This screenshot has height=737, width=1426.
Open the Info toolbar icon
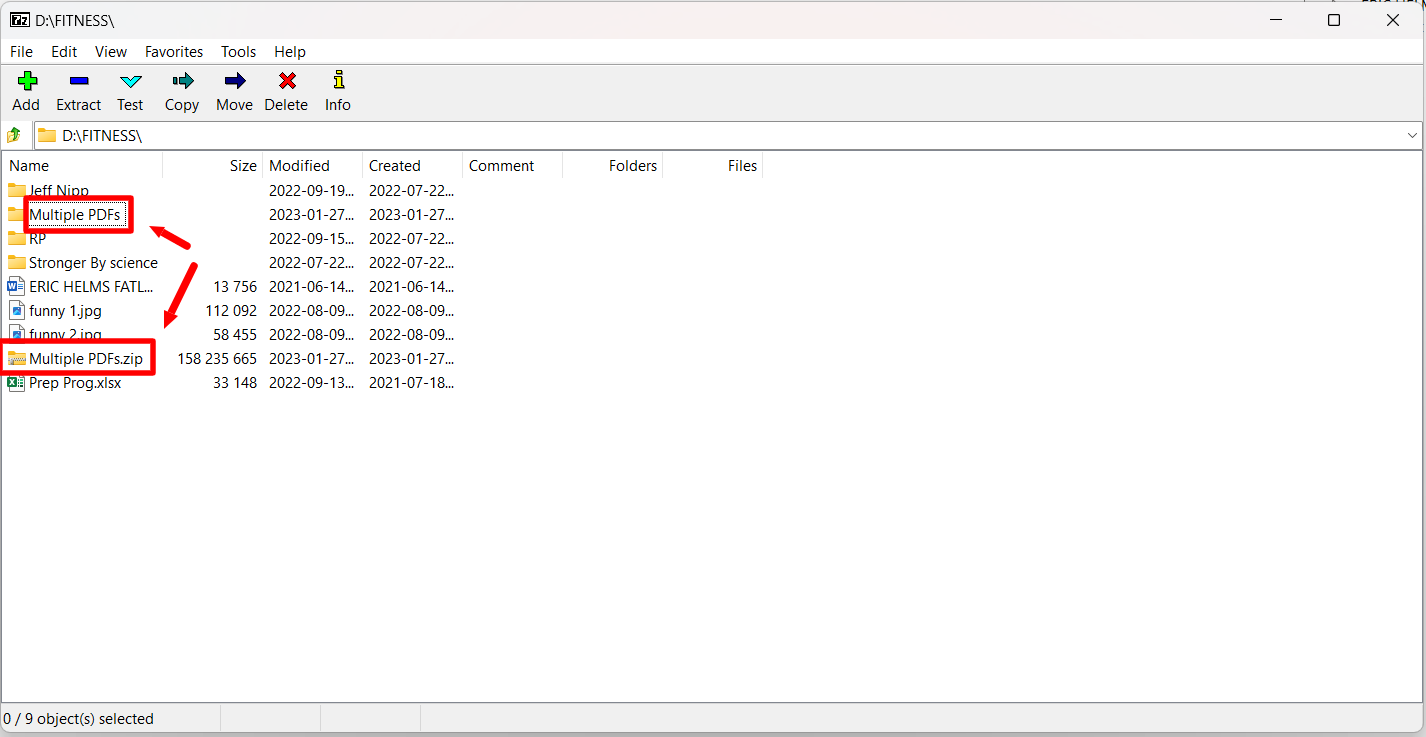(x=338, y=80)
